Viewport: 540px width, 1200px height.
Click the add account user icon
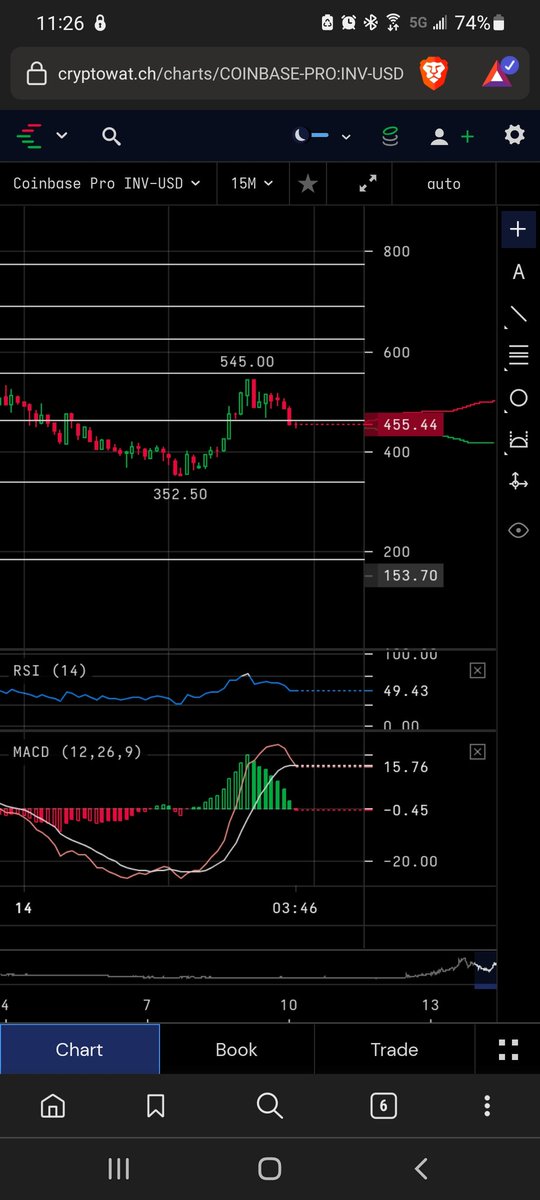451,136
